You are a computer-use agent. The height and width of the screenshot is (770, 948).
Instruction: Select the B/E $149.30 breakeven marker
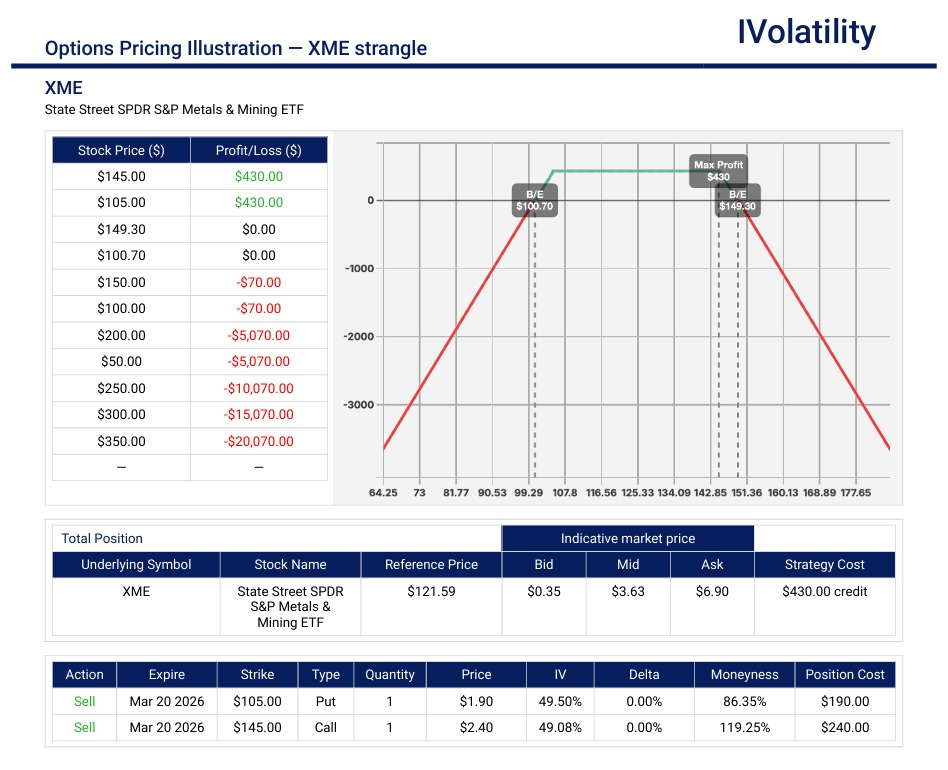click(x=737, y=200)
